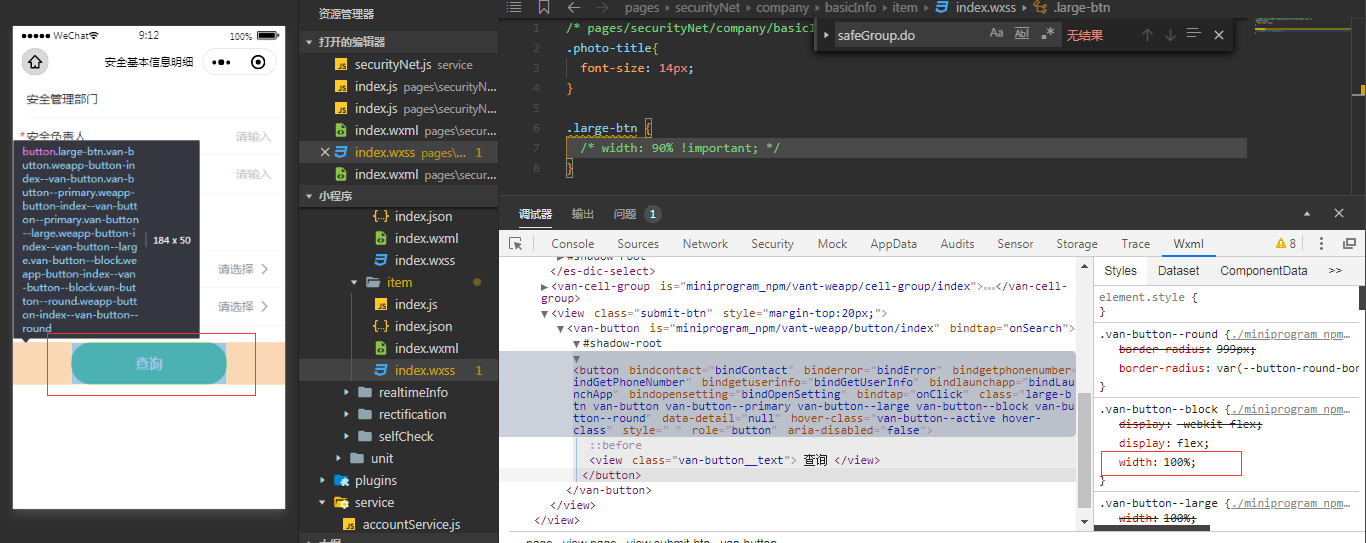
Task: Open the mini program three-dots capsule menu
Action: coord(223,62)
